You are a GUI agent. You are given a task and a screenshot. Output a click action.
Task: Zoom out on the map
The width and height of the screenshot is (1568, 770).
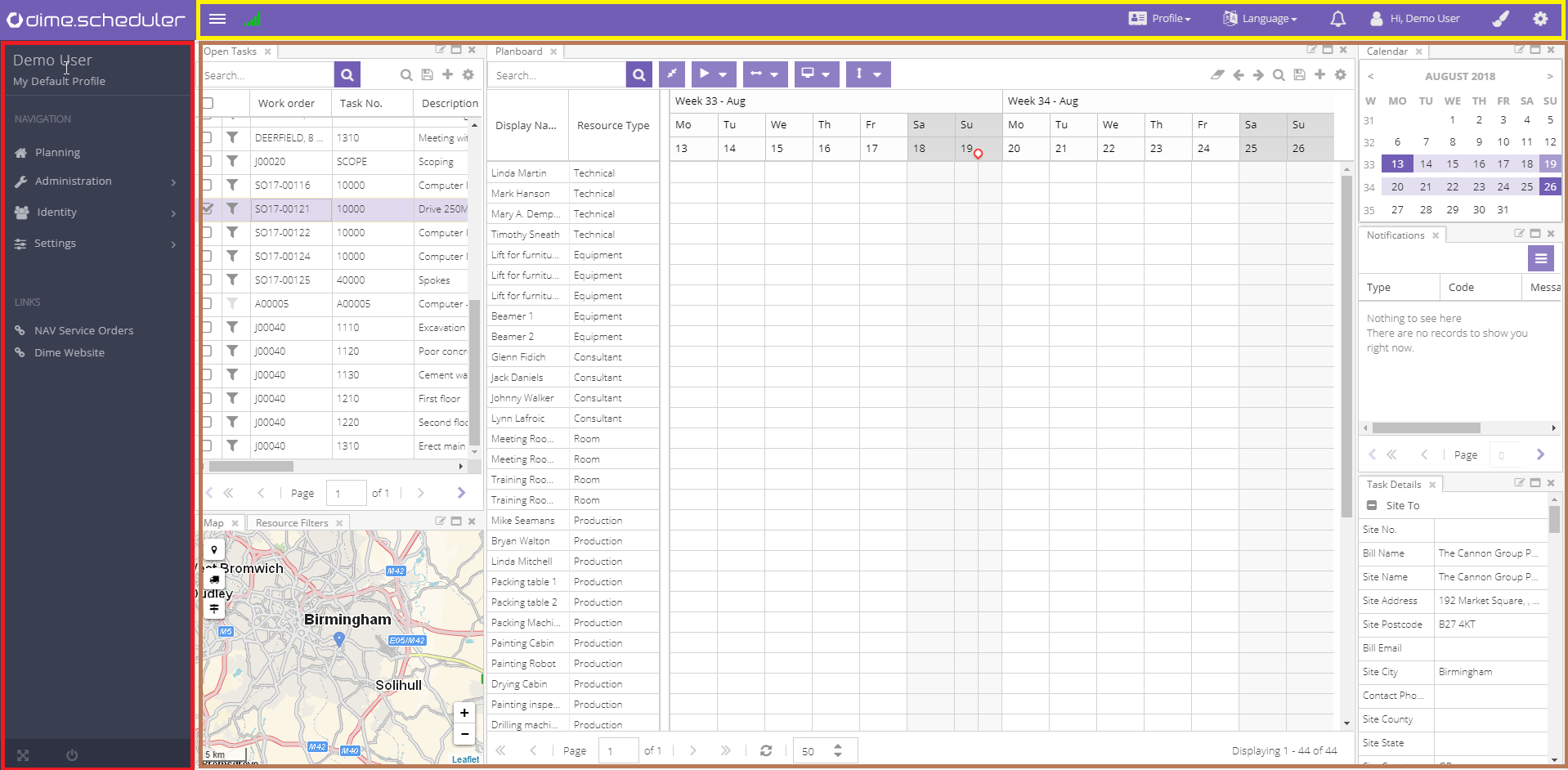coord(464,734)
